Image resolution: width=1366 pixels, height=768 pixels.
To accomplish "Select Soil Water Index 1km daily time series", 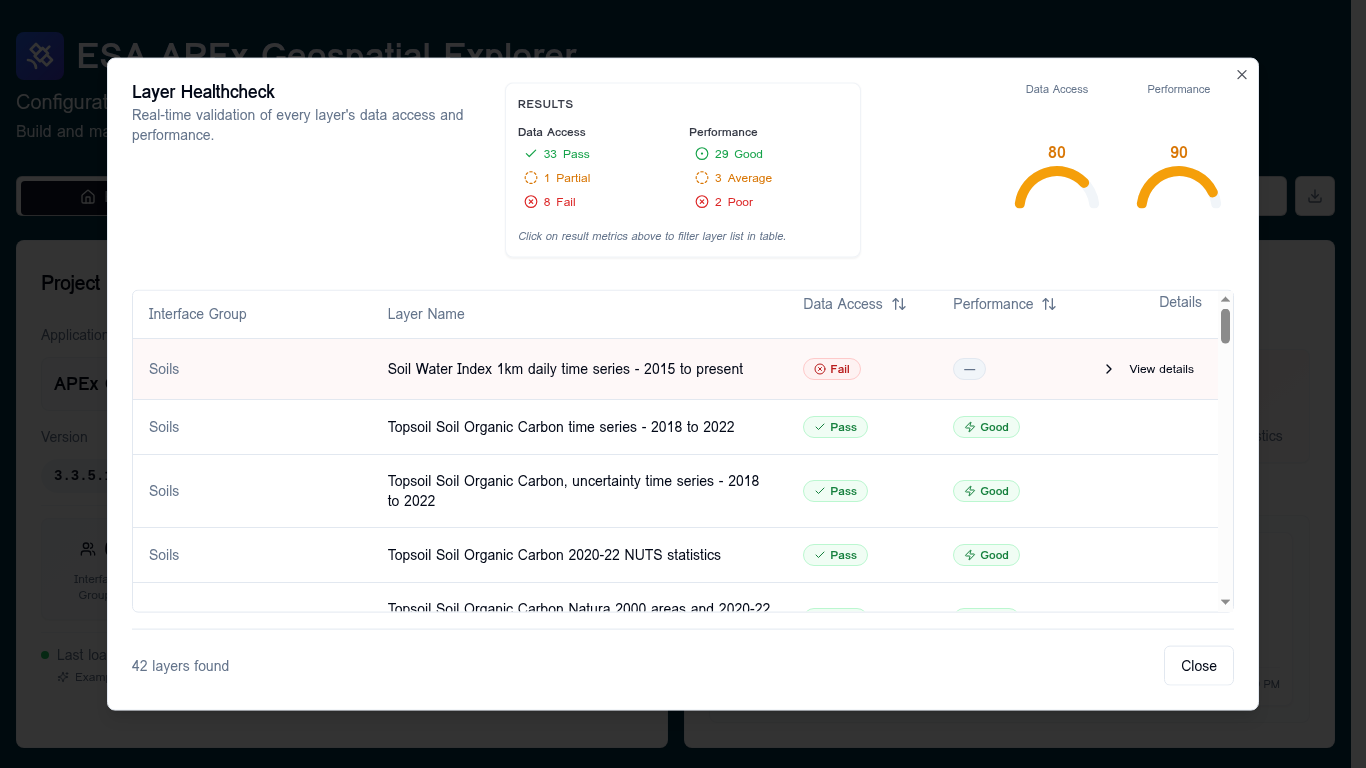I will pyautogui.click(x=675, y=369).
